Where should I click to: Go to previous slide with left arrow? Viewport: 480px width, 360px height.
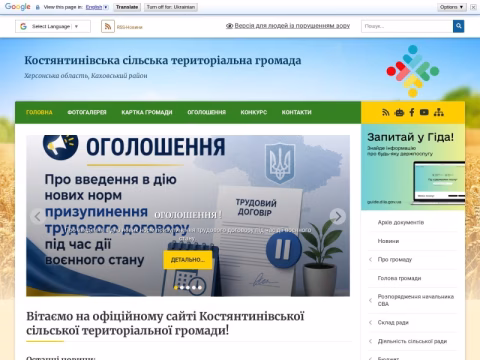(x=37, y=216)
